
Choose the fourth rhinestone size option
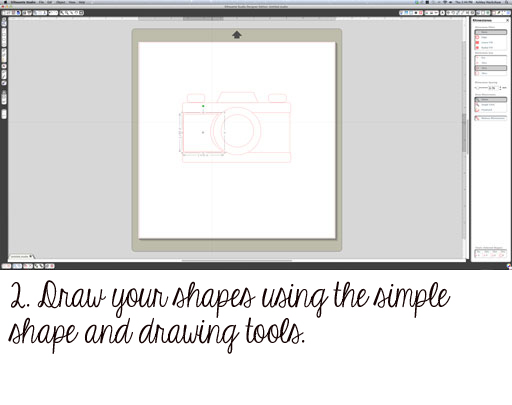pos(491,73)
